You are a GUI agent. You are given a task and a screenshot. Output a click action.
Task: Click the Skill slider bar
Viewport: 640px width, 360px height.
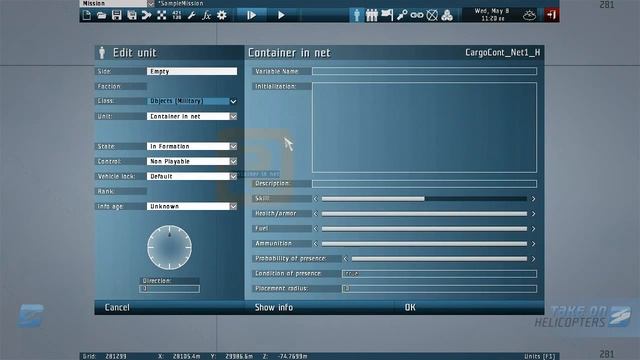[x=424, y=199]
